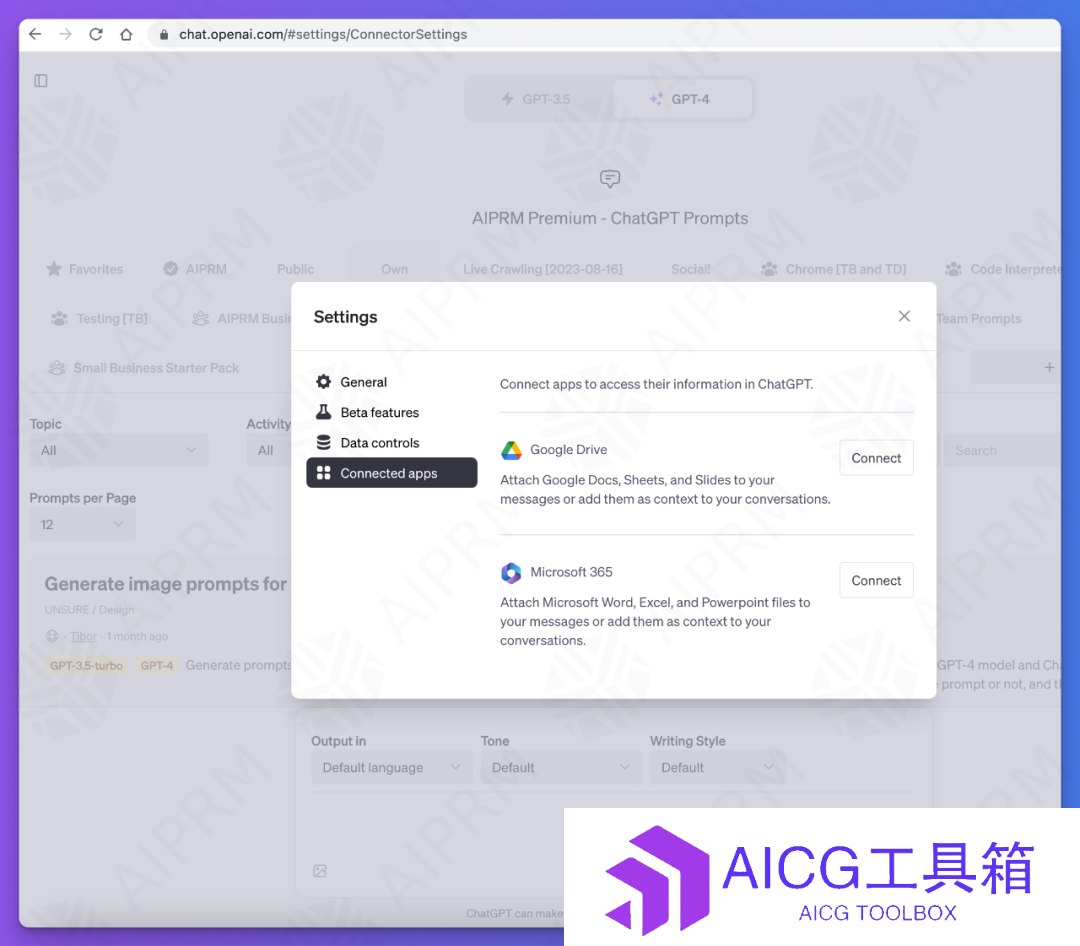
Task: Open Generate image prompts card title
Action: (x=166, y=584)
